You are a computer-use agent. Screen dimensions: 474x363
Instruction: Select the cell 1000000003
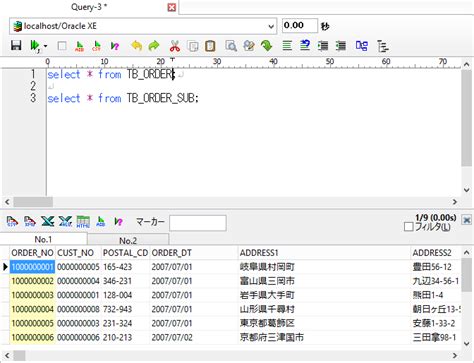pyautogui.click(x=32, y=295)
